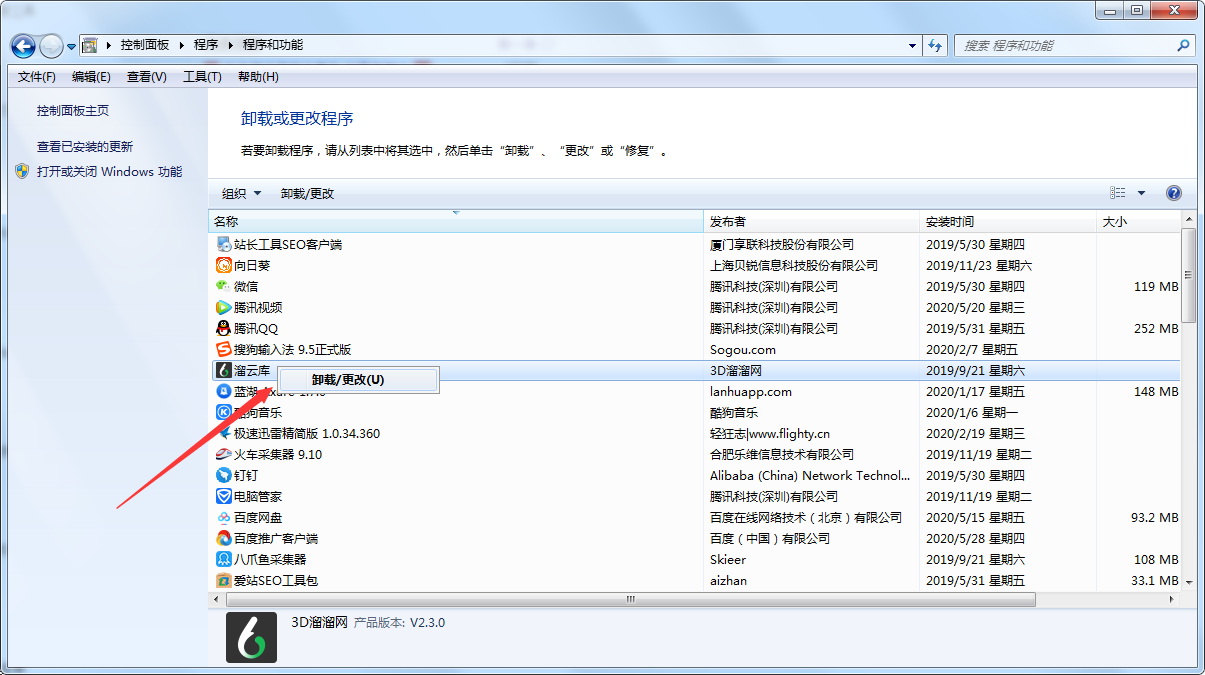Viewport: 1205px width, 675px height.
Task: Click the back navigation arrow button
Action: 24,46
